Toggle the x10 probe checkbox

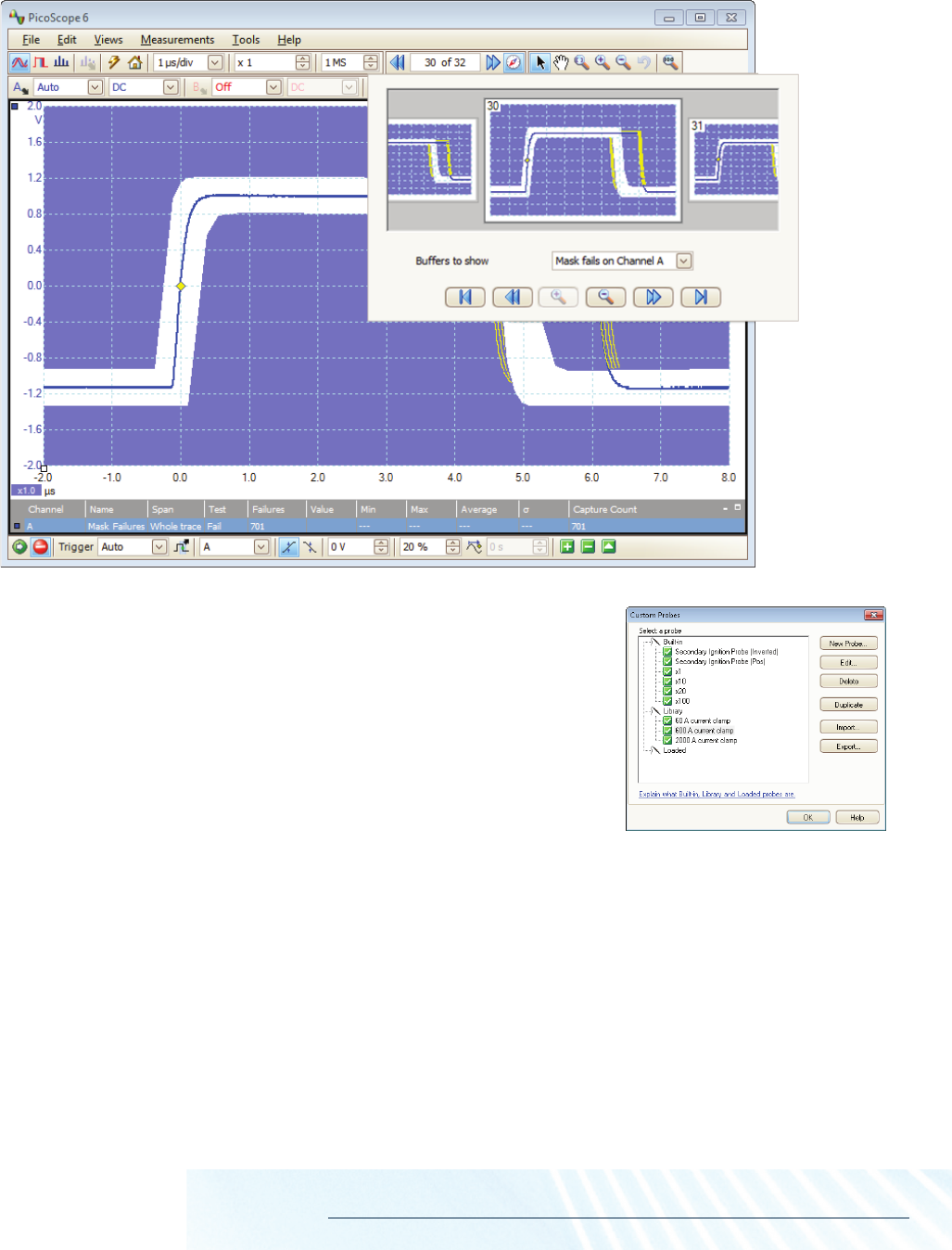click(667, 682)
